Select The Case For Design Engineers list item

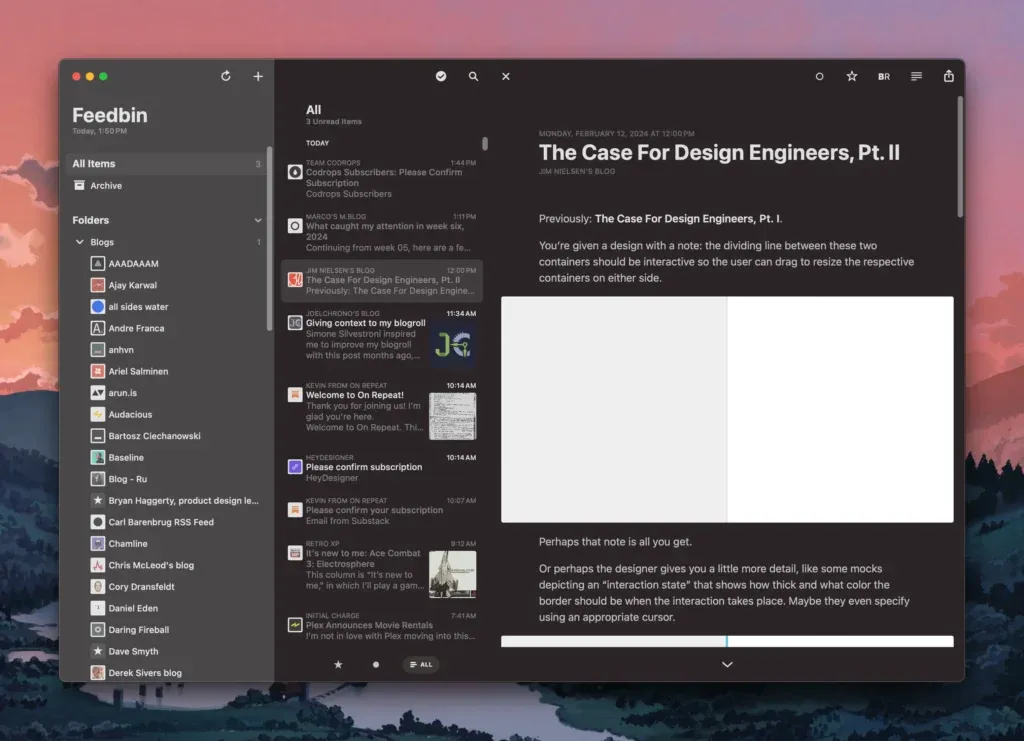point(382,281)
